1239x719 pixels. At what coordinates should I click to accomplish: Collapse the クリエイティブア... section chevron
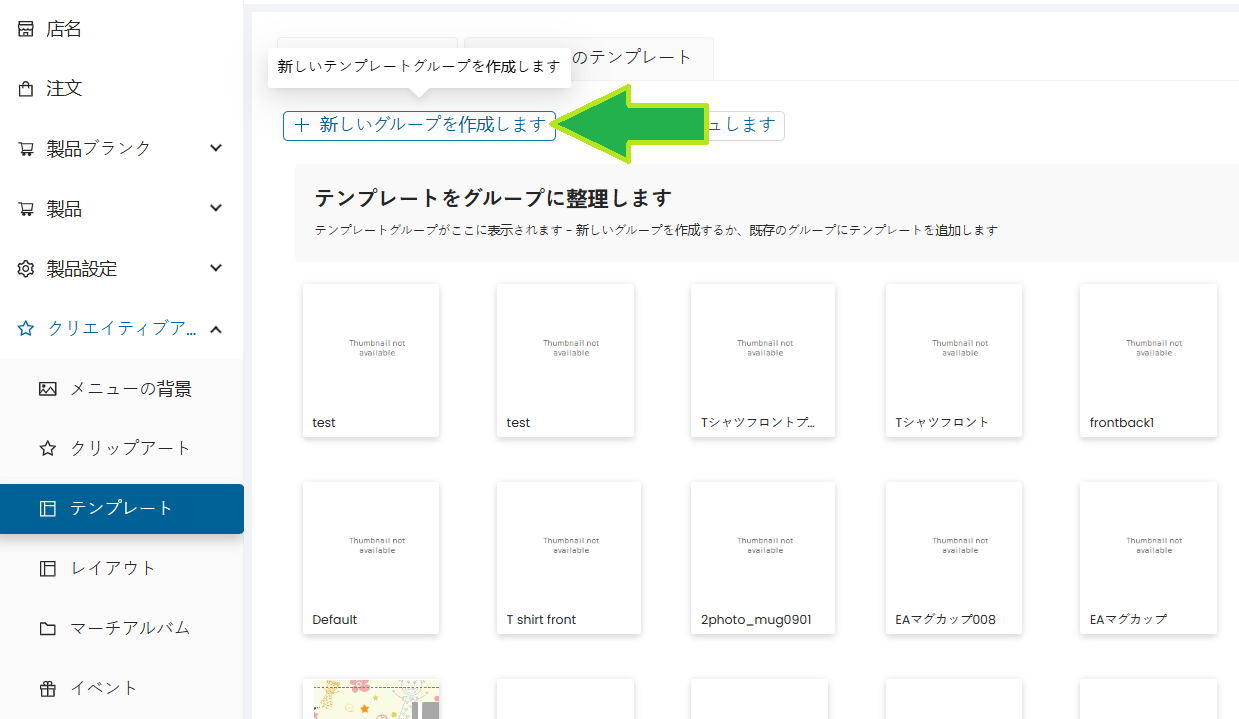click(216, 329)
